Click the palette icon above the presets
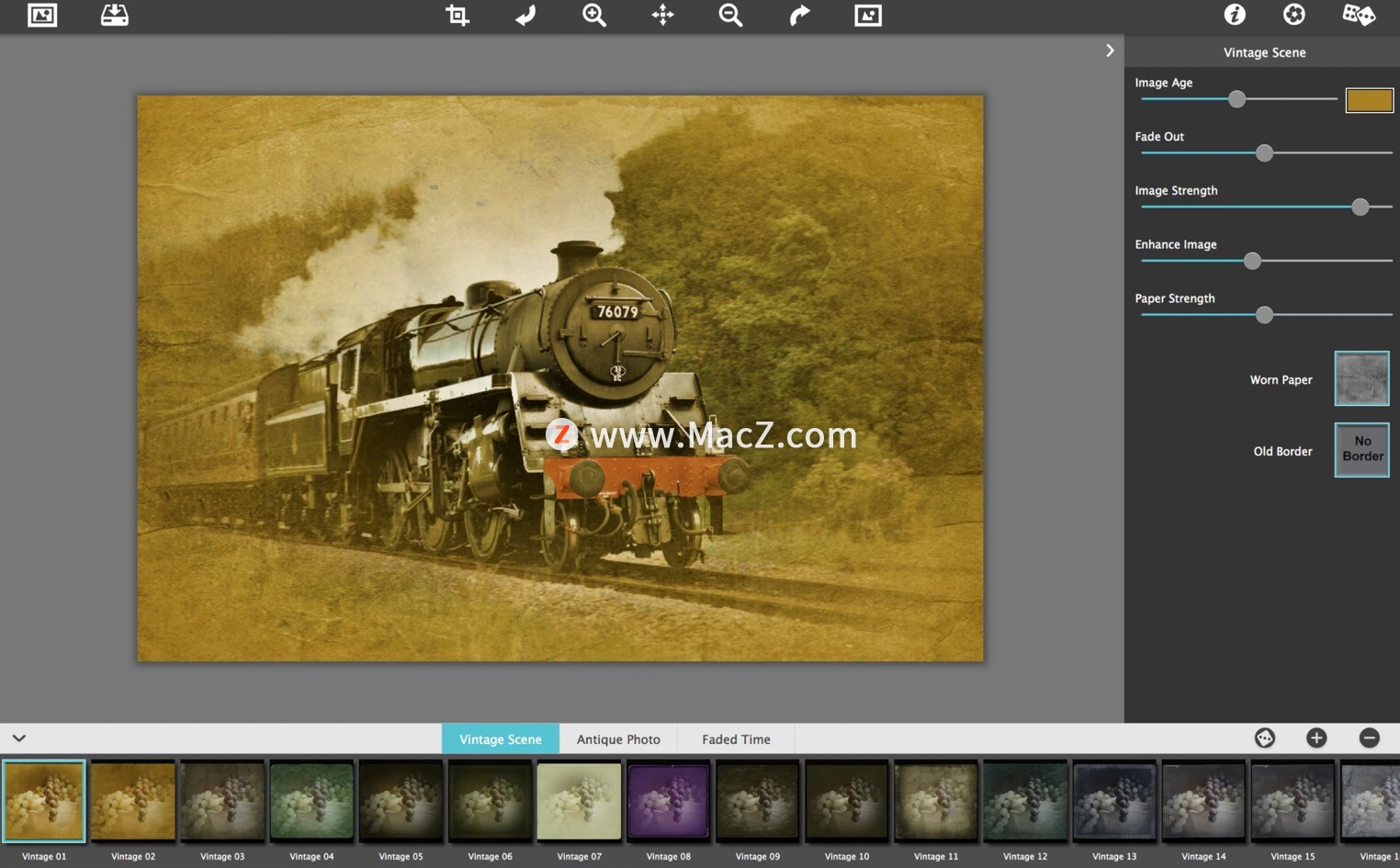Viewport: 1400px width, 868px height. click(x=1265, y=738)
